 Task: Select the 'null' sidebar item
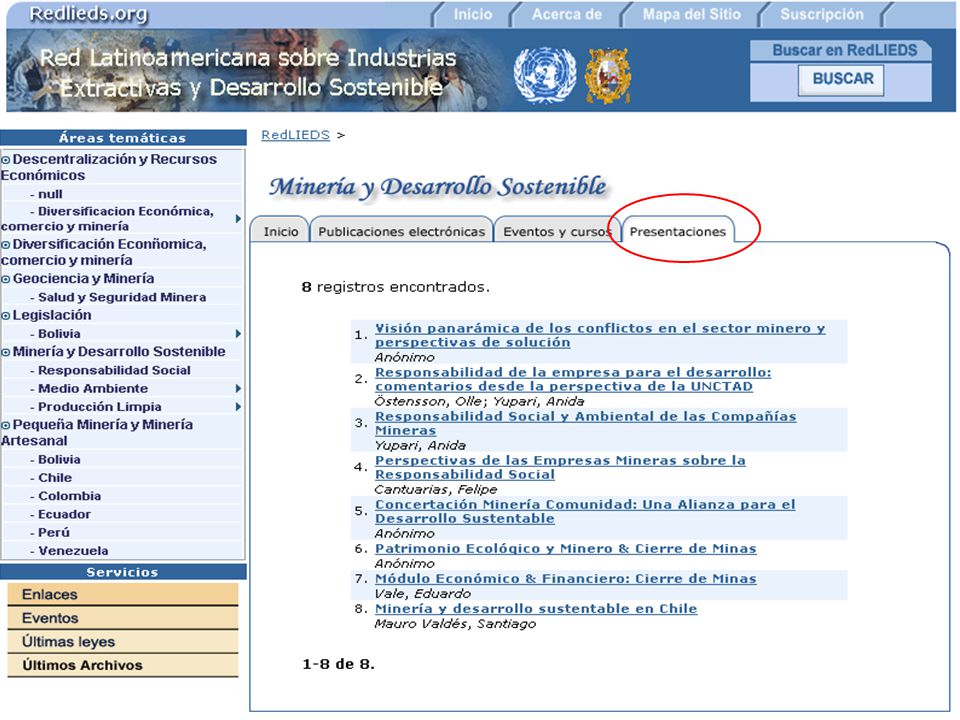(50, 194)
